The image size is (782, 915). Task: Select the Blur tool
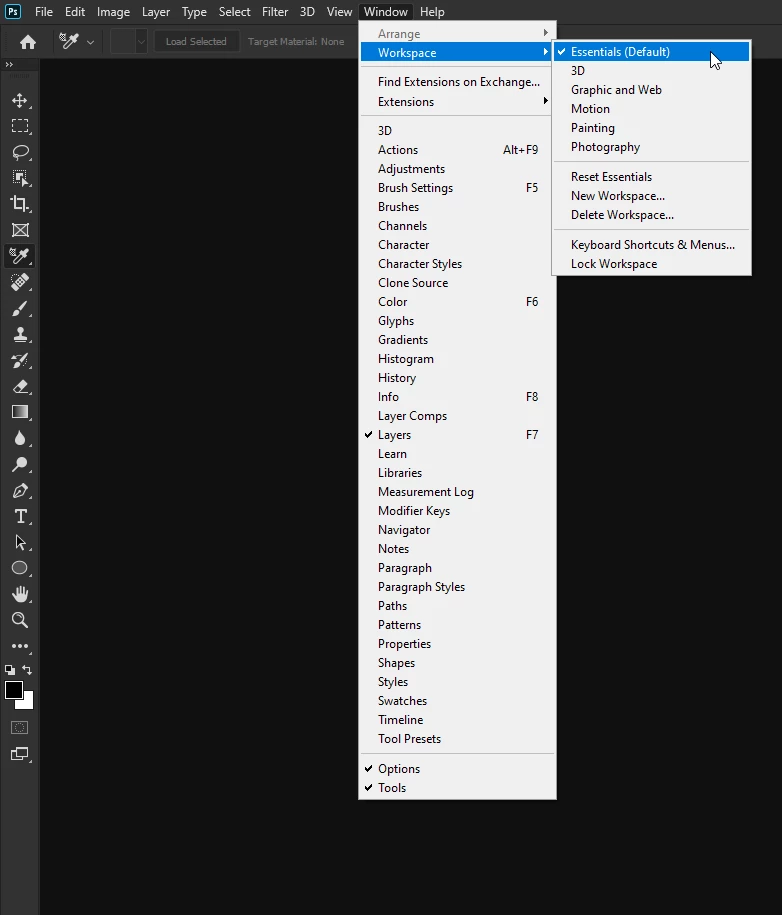click(x=20, y=438)
